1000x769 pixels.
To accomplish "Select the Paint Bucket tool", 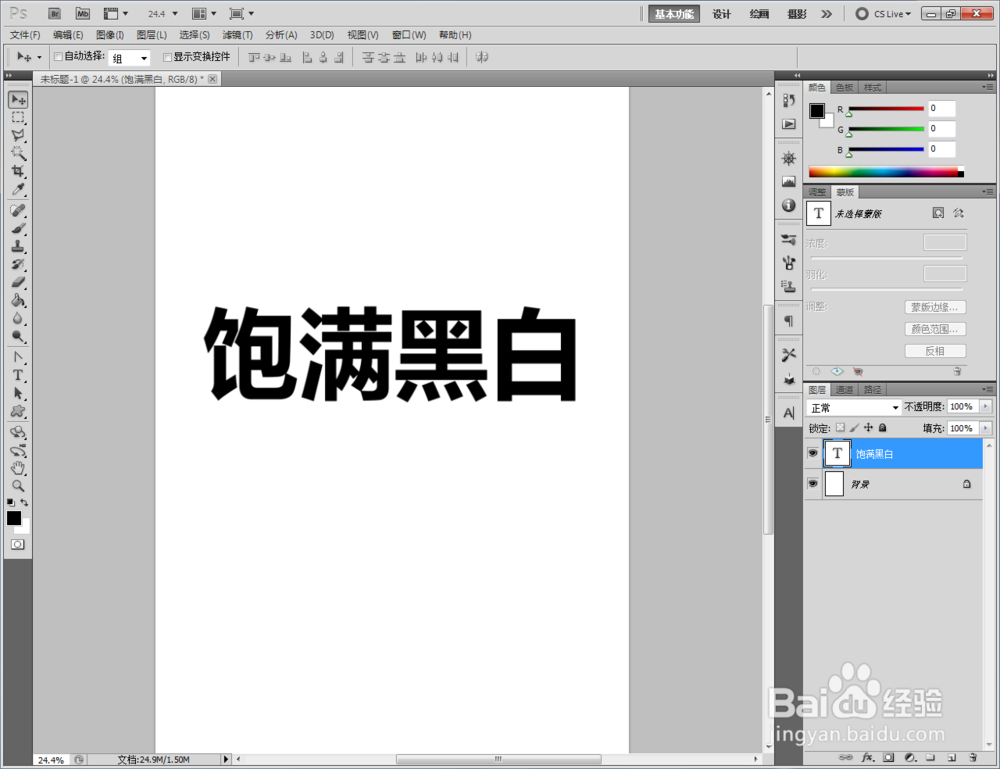I will [x=18, y=300].
